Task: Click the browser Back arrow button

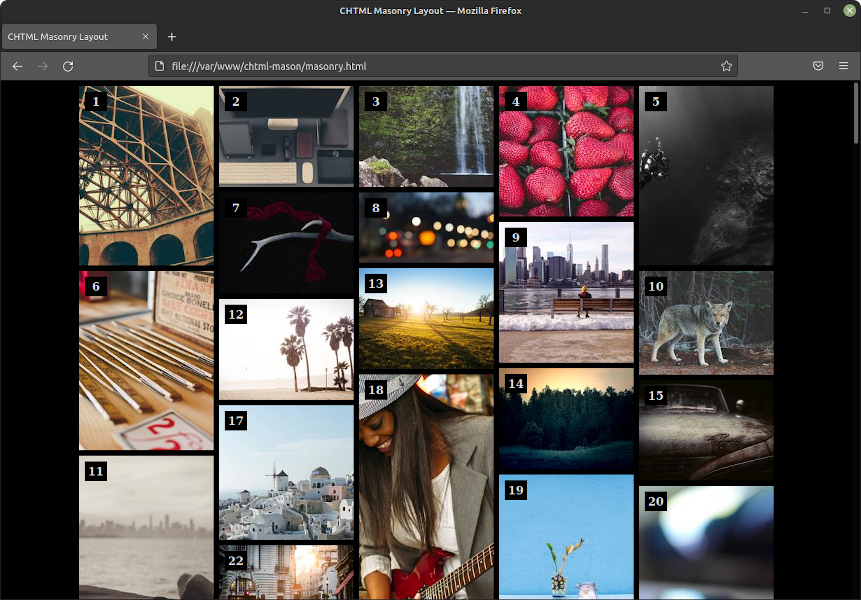Action: click(x=17, y=66)
